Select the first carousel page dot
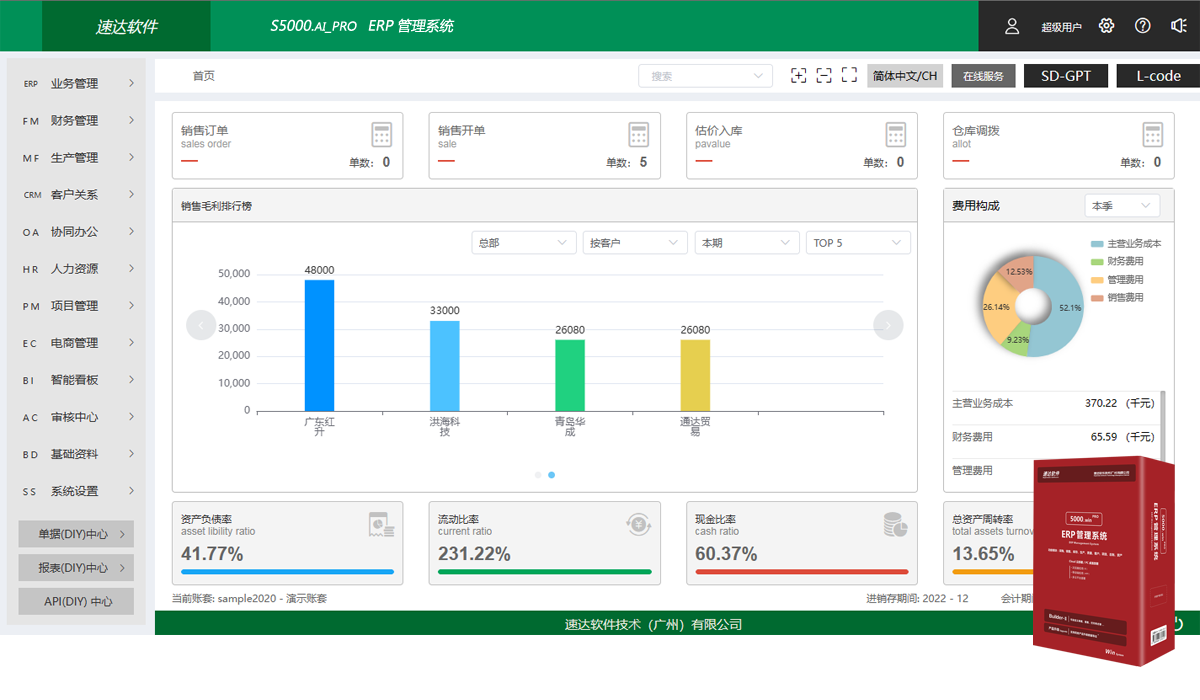Screen dimensions: 1200x700 pyautogui.click(x=538, y=475)
